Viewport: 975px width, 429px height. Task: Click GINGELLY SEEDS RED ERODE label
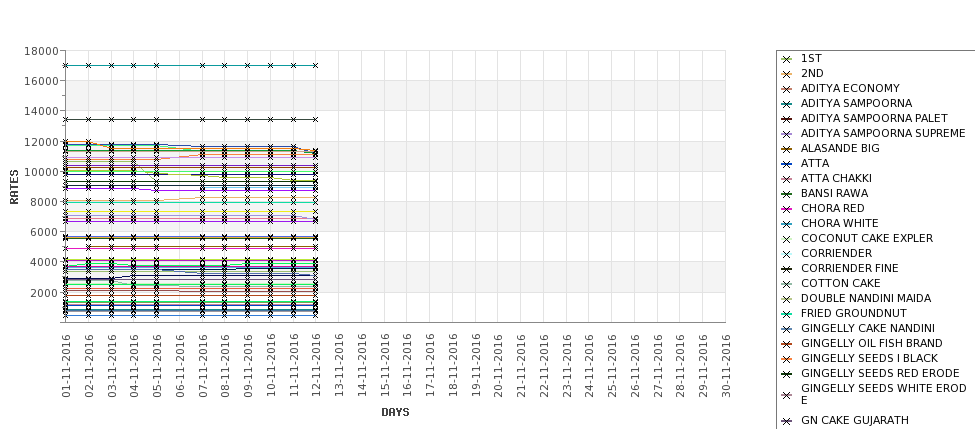coord(880,373)
